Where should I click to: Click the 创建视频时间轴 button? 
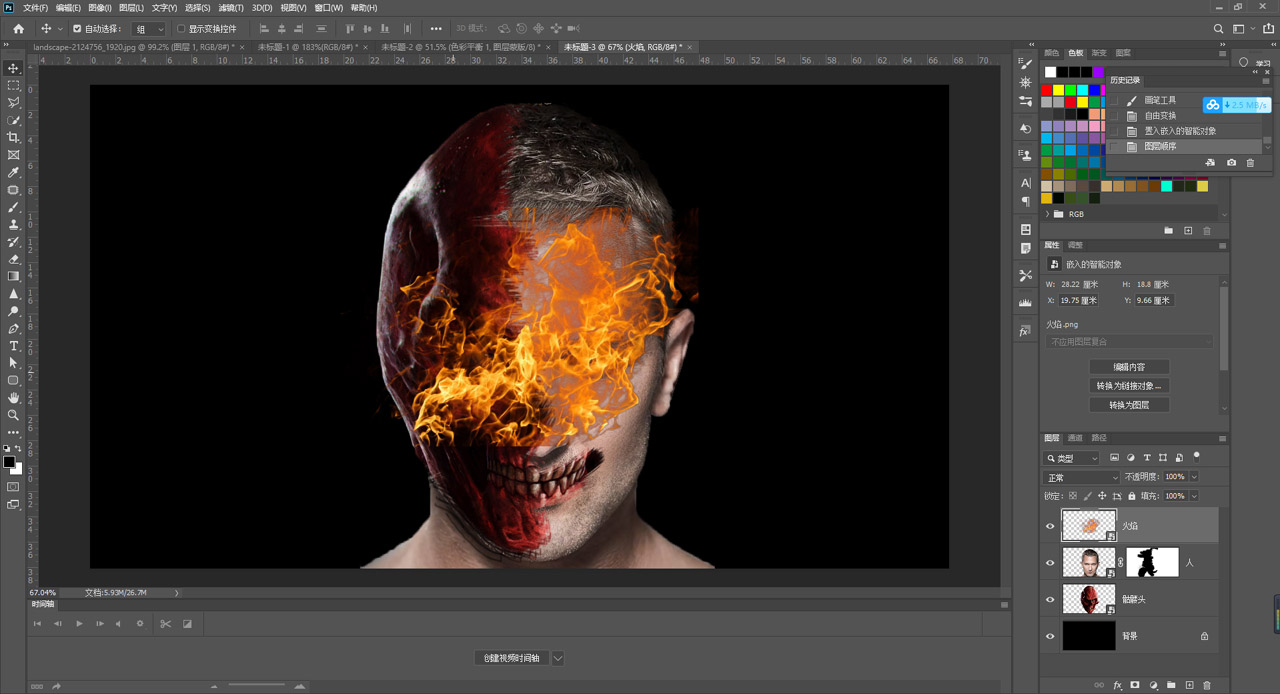511,658
